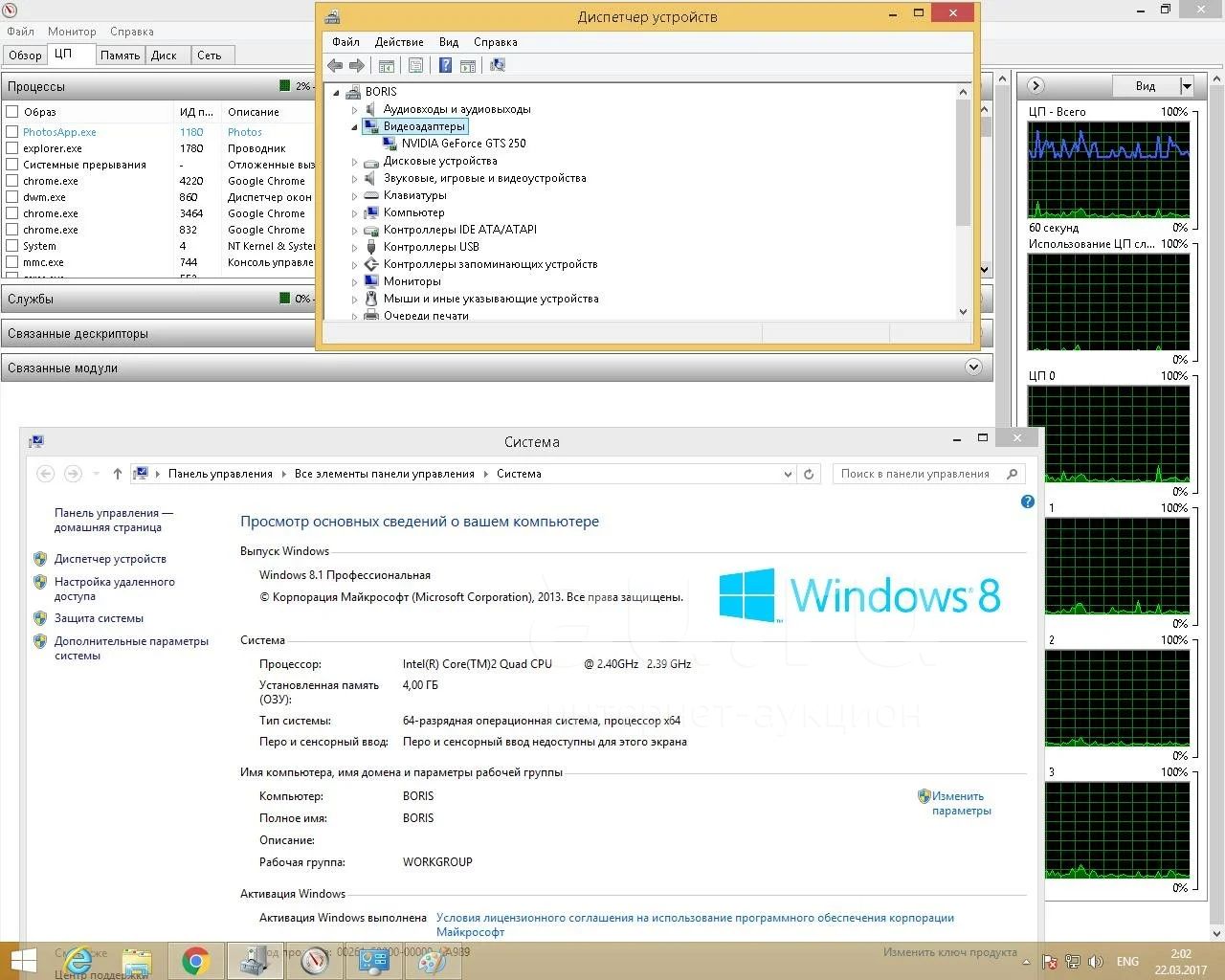The height and width of the screenshot is (980, 1225).
Task: Click the scroll-down arrow of Device Manager tree
Action: [x=963, y=312]
